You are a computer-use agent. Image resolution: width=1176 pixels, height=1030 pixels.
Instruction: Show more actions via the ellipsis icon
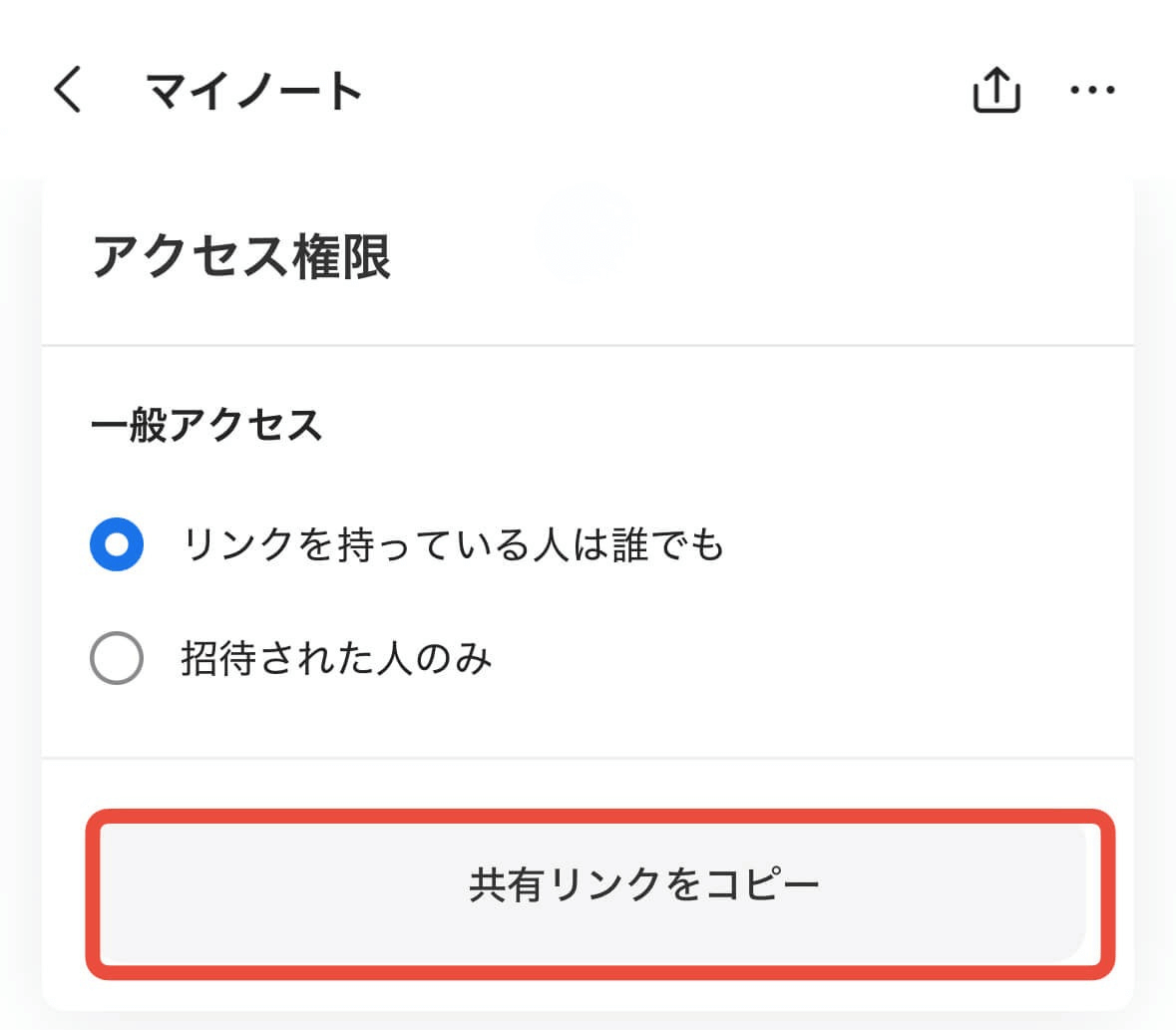tap(1092, 91)
